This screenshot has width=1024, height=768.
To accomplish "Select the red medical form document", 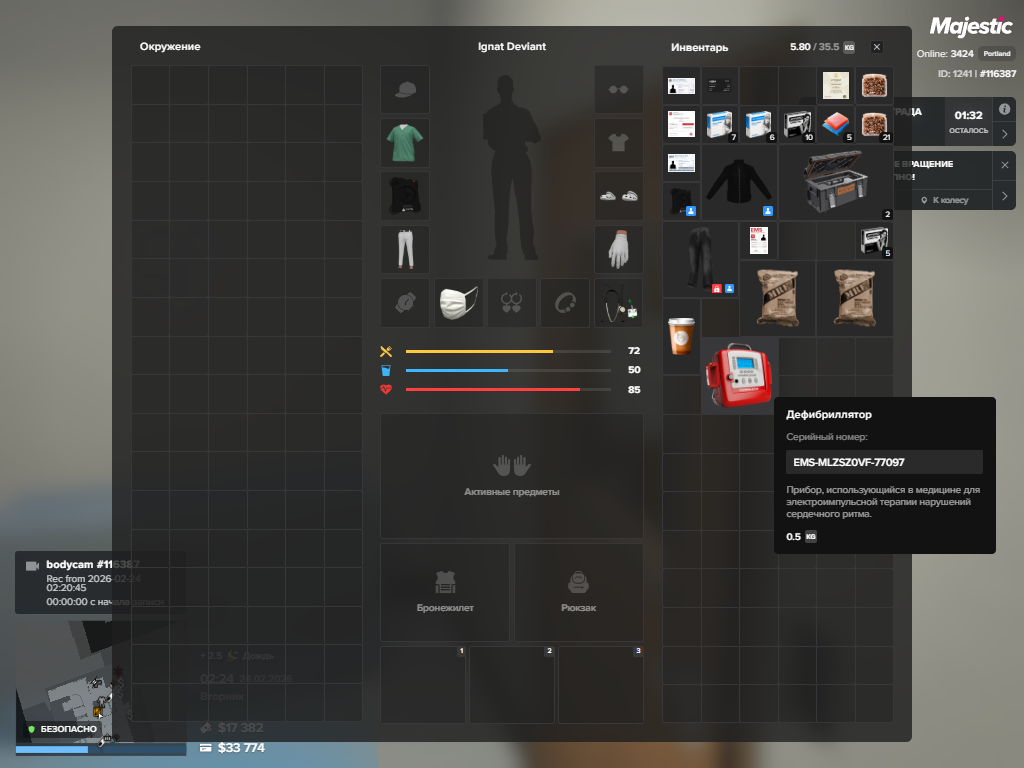I will click(x=681, y=124).
